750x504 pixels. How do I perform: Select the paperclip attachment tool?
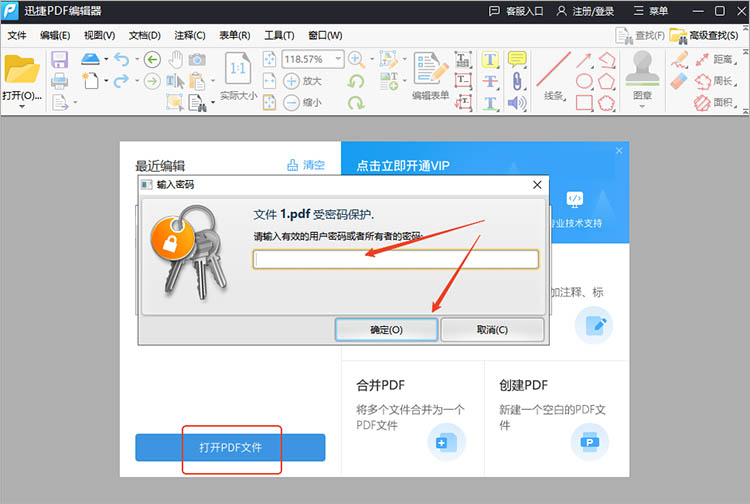pyautogui.click(x=517, y=81)
